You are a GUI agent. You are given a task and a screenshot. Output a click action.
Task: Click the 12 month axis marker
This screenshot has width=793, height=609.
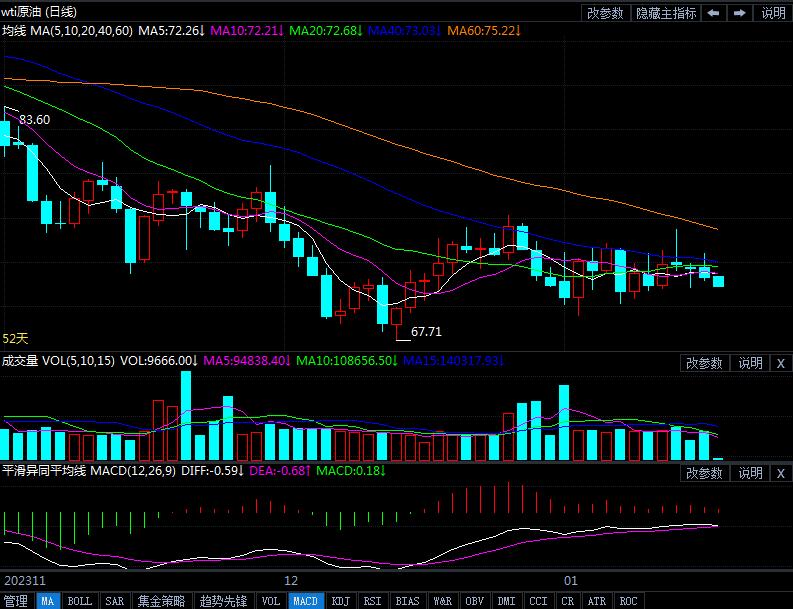coord(291,580)
